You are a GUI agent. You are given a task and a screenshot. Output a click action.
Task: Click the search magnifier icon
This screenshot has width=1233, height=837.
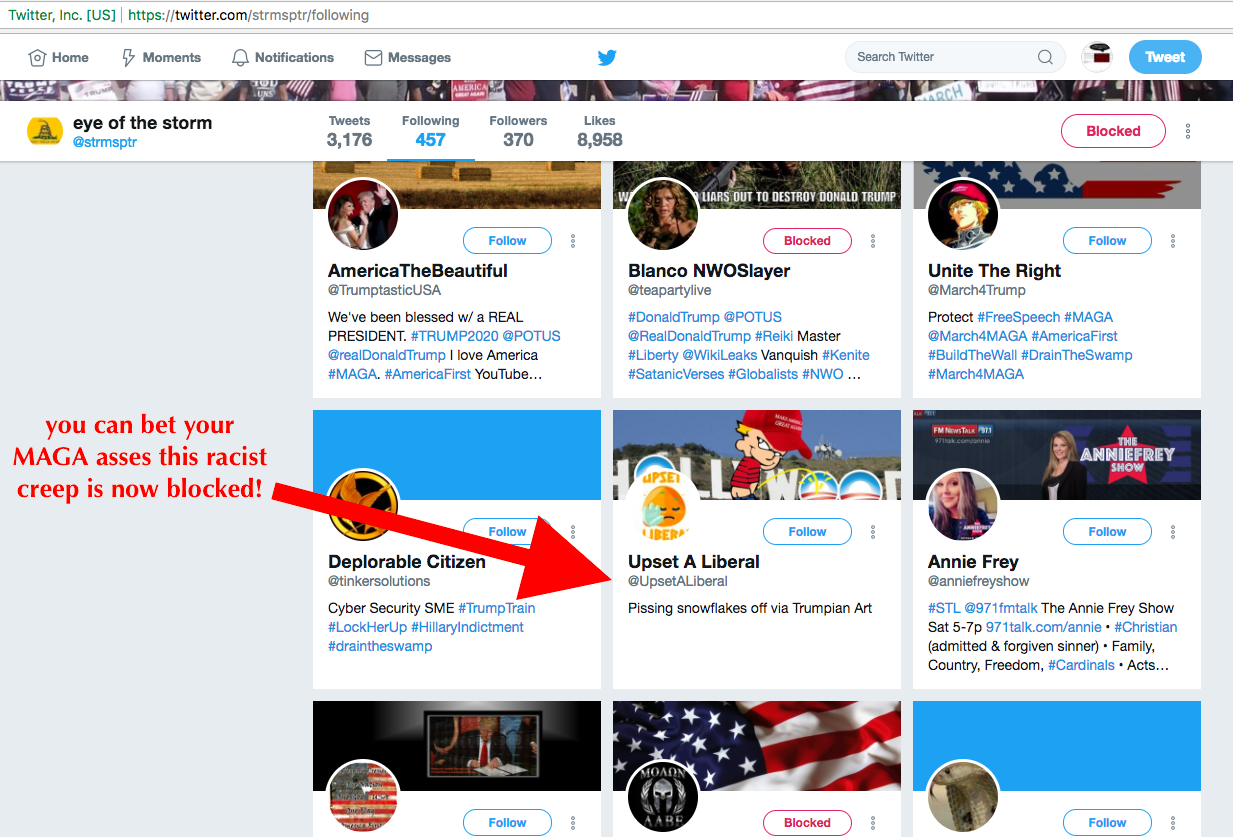click(x=1045, y=57)
